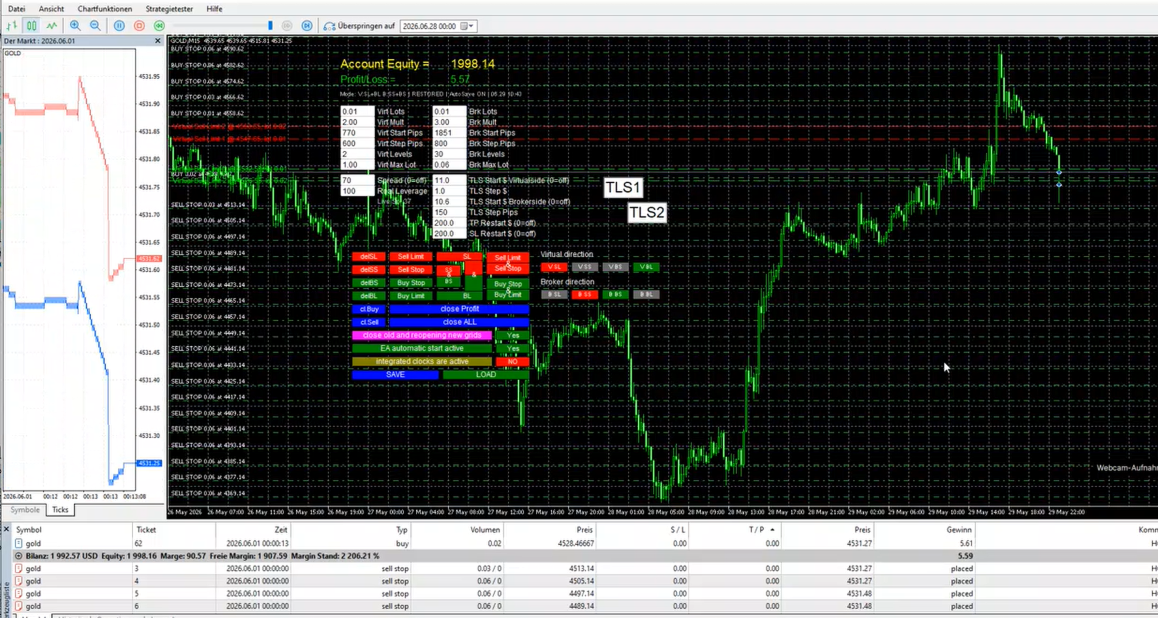
Task: Sort by the Ticket column header
Action: (174, 529)
